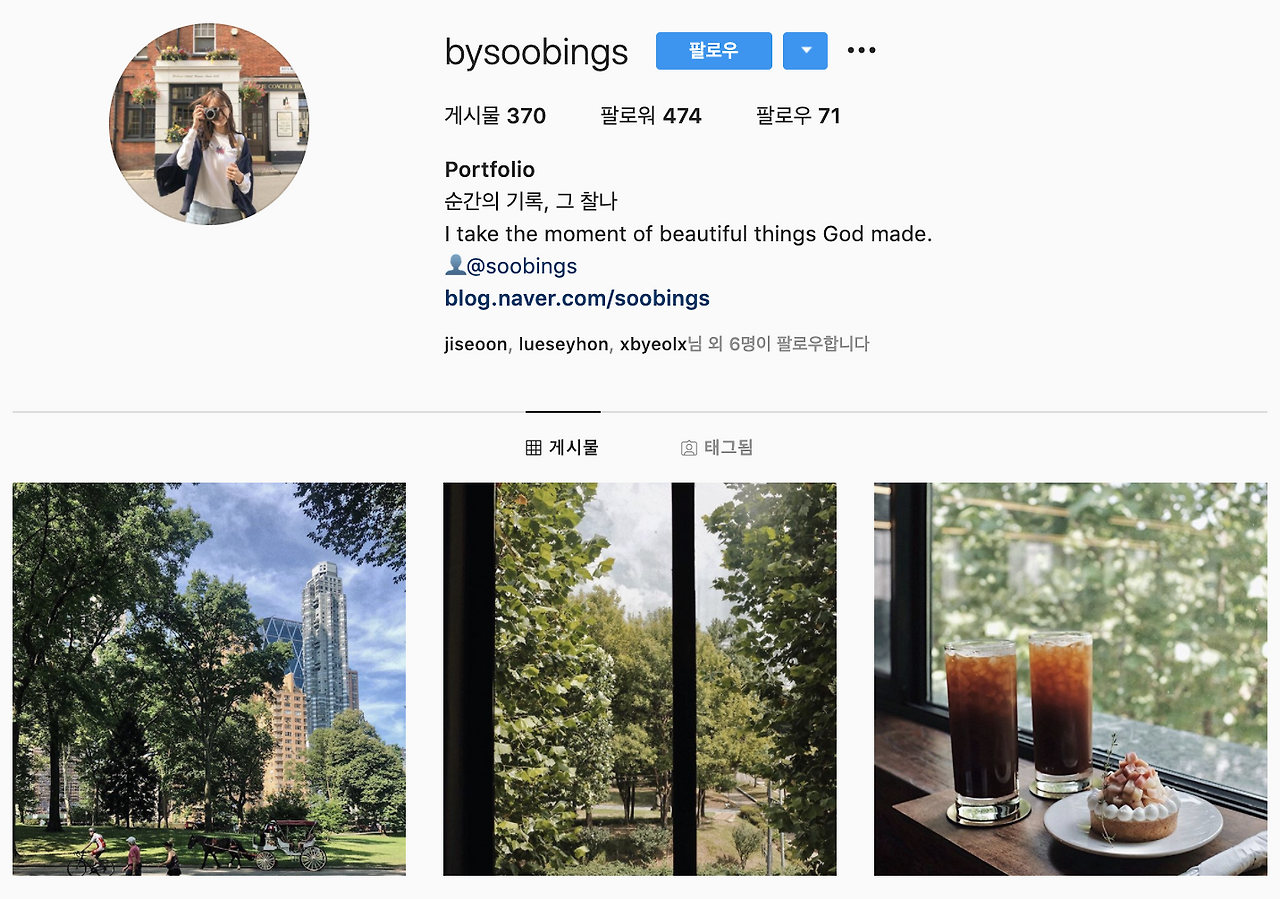Open the blog.naver.com/soobings link
The width and height of the screenshot is (1280, 899).
[577, 298]
